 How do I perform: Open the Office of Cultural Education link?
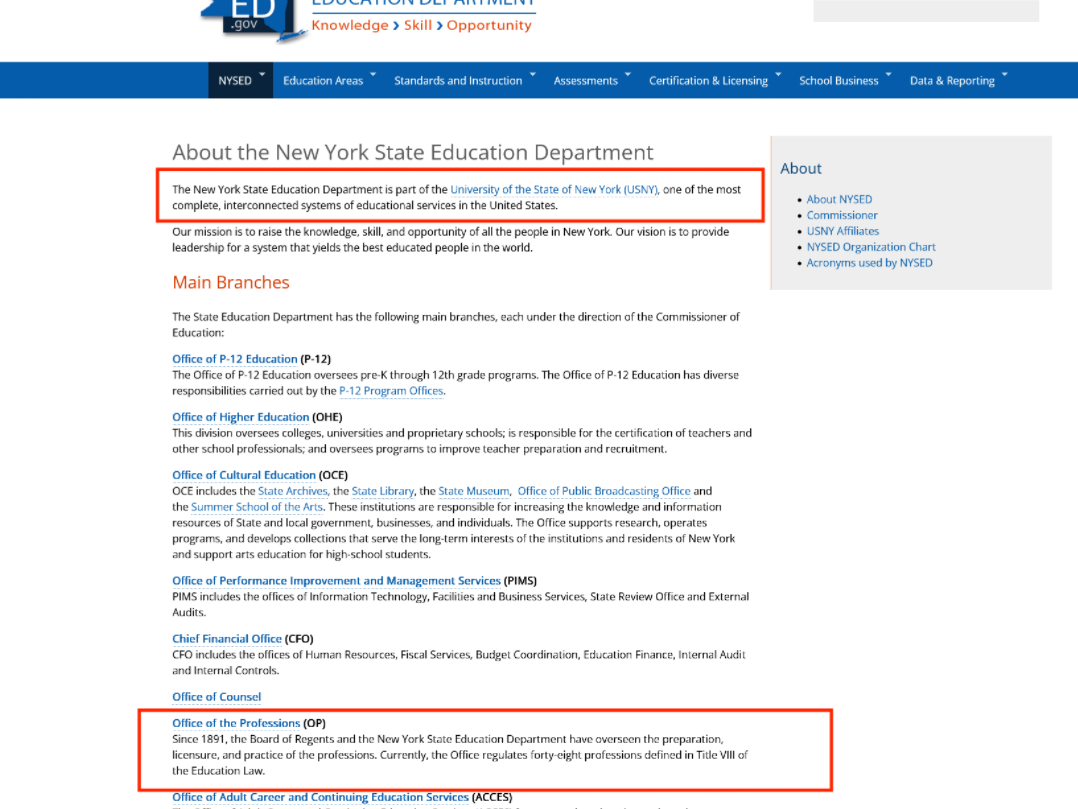[244, 475]
